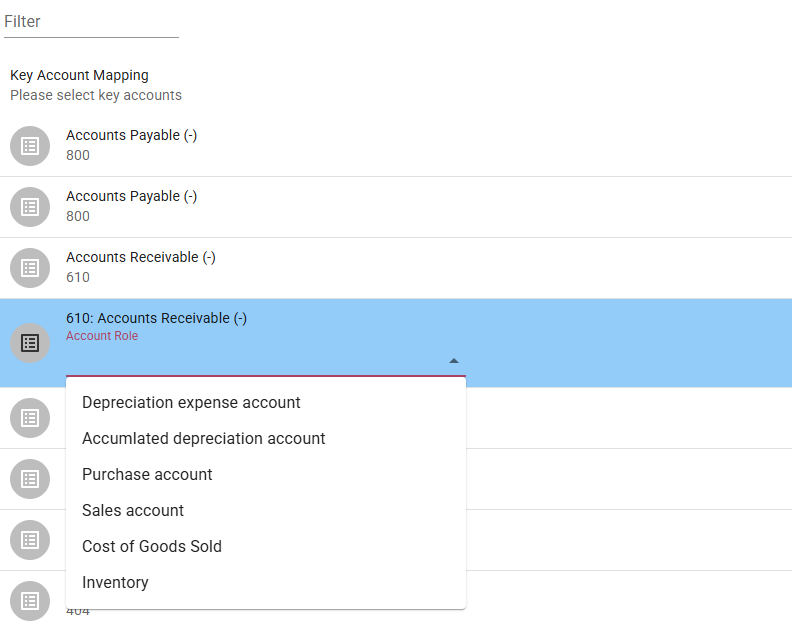Focus the Filter text field
Screen dimensions: 792x630
point(91,22)
